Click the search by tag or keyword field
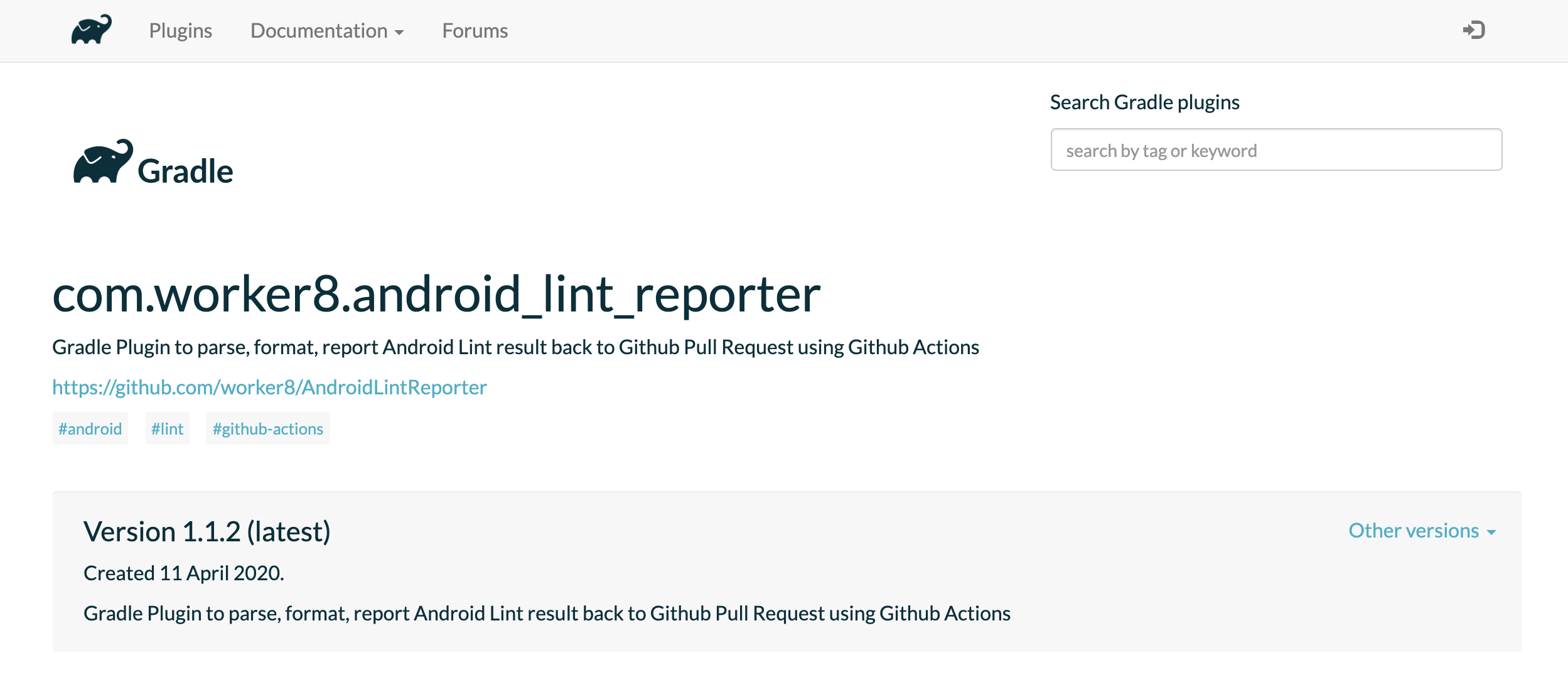The height and width of the screenshot is (682, 1568). pyautogui.click(x=1275, y=149)
